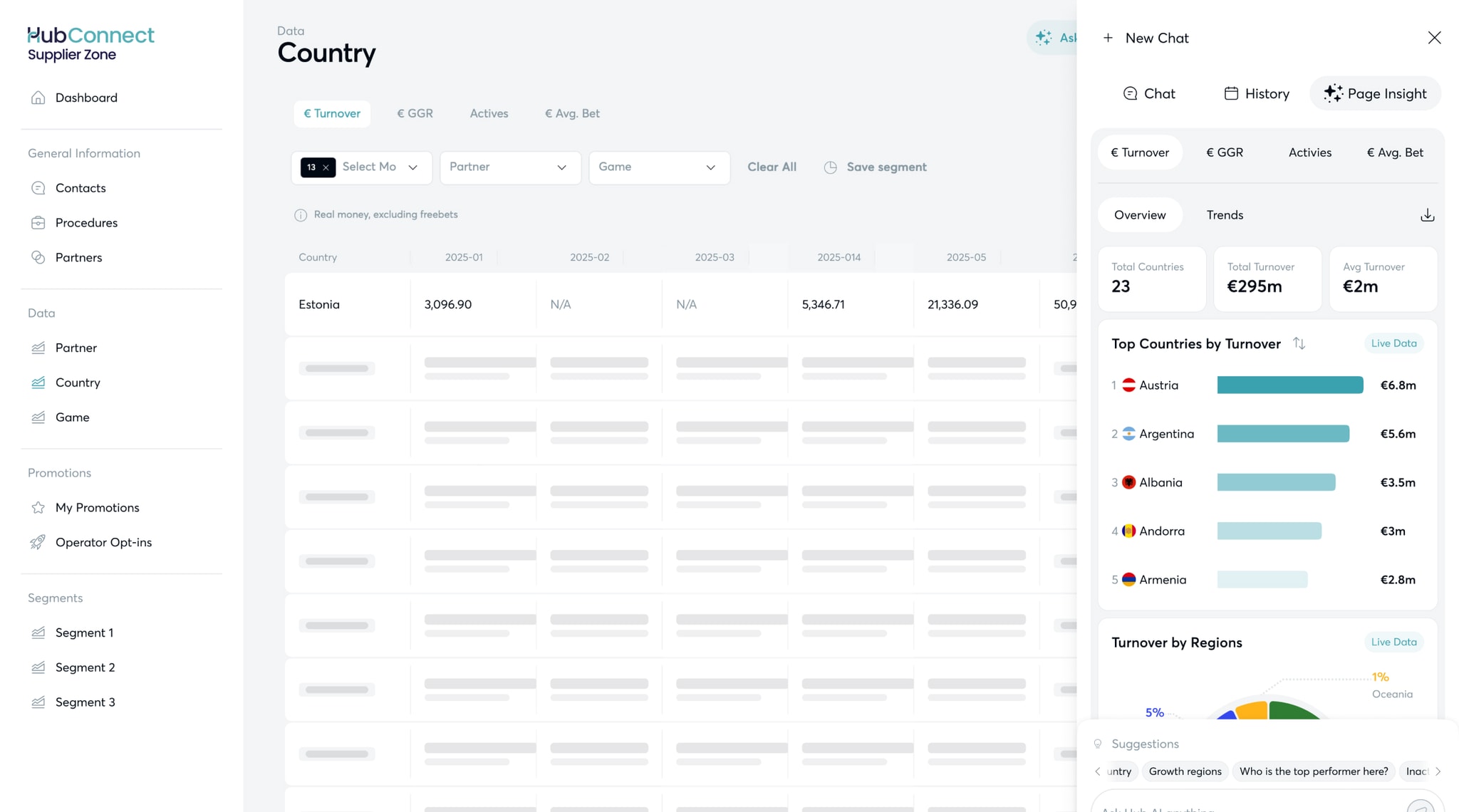Click the 2025-01 column header
The height and width of the screenshot is (812, 1459).
click(x=464, y=258)
